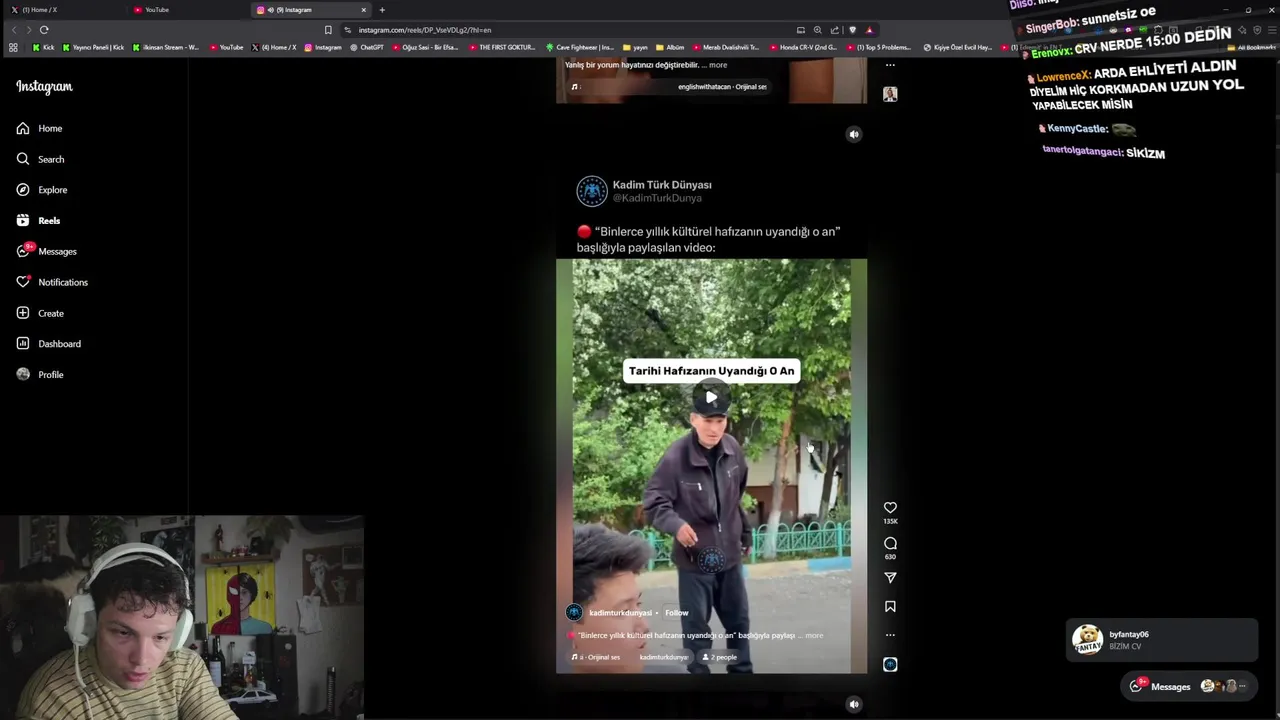Image resolution: width=1280 pixels, height=720 pixels.
Task: Go to Explore in the sidebar
Action: [42, 190]
